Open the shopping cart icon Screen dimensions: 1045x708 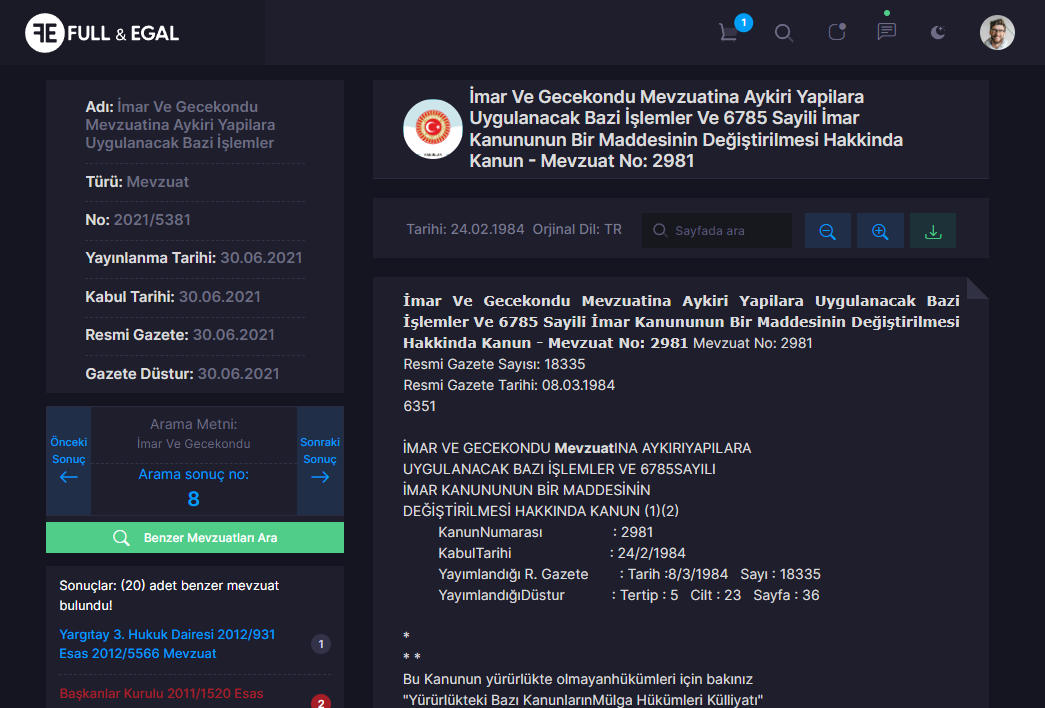tap(729, 32)
